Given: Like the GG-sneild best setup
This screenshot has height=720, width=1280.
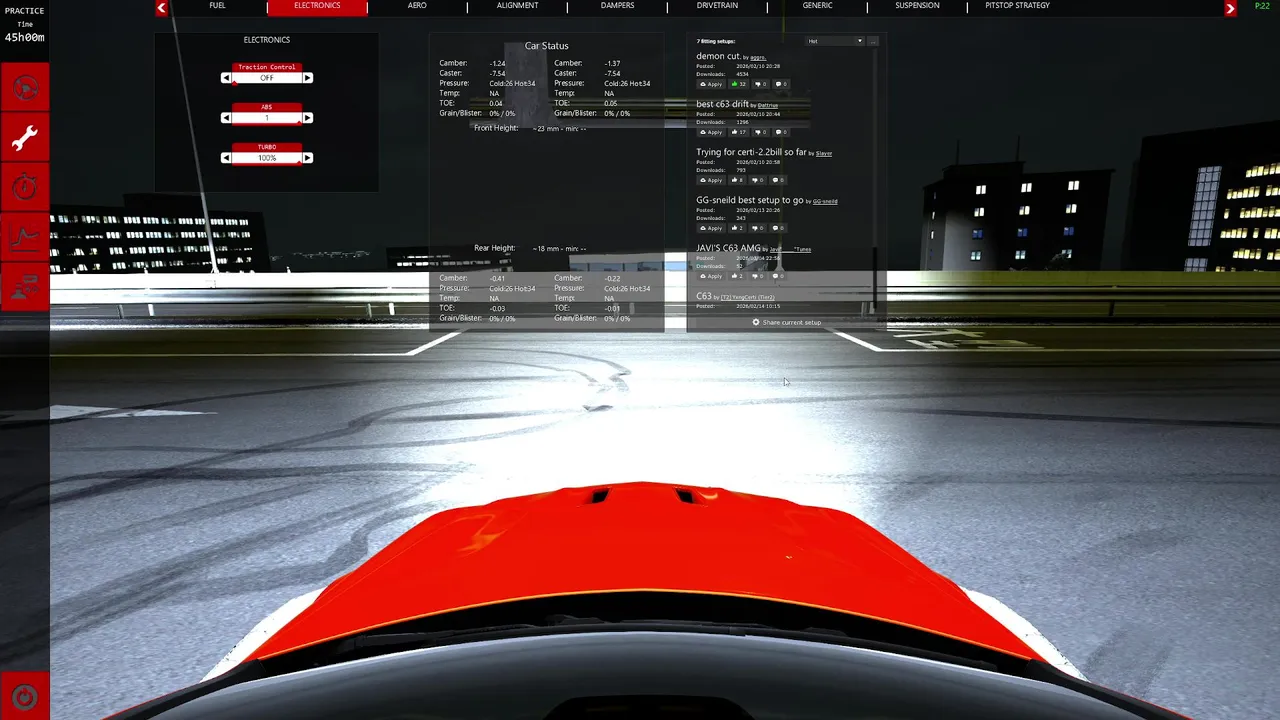Looking at the screenshot, I should tap(737, 228).
